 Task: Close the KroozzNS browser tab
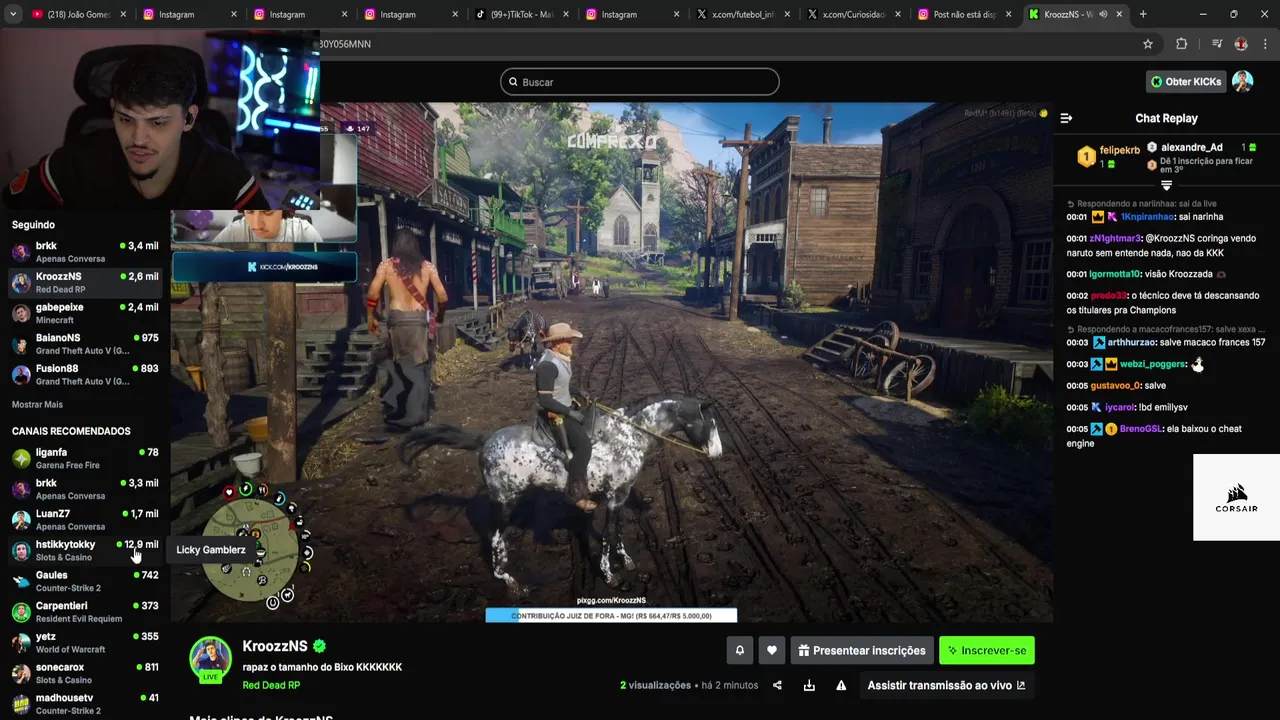click(1117, 14)
